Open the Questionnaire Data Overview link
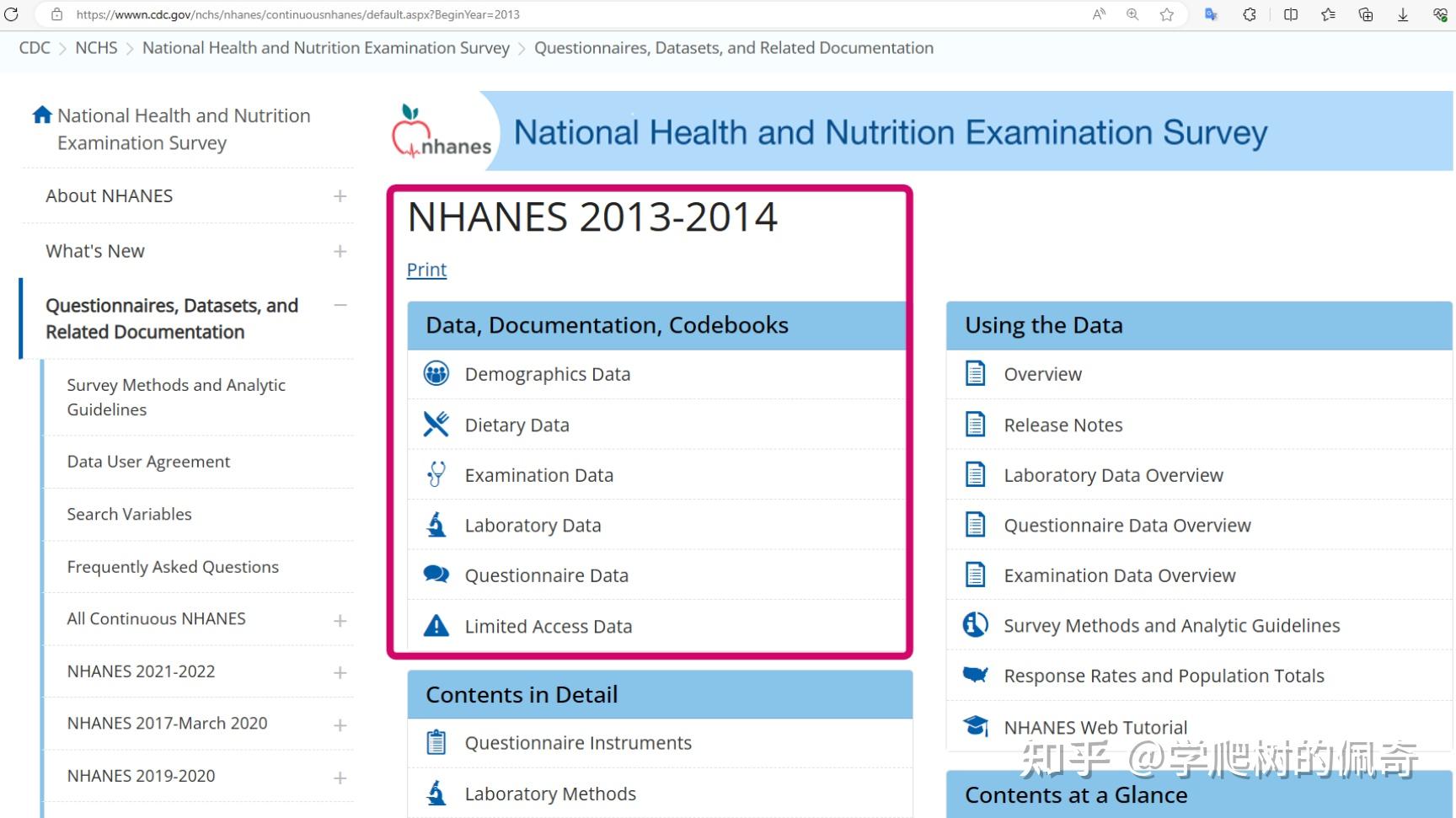 1127,526
